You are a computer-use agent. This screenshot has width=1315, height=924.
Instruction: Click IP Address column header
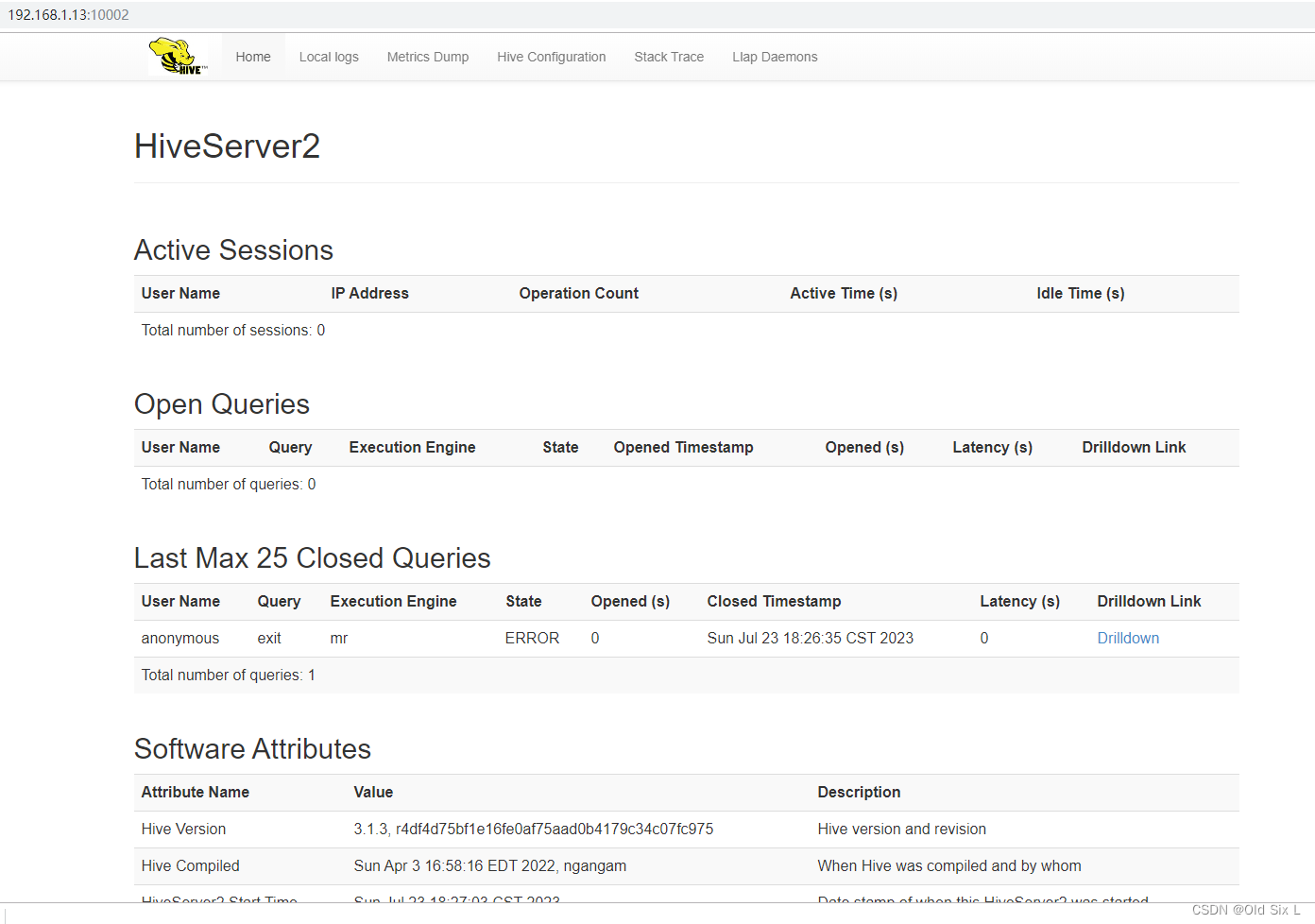pos(369,294)
